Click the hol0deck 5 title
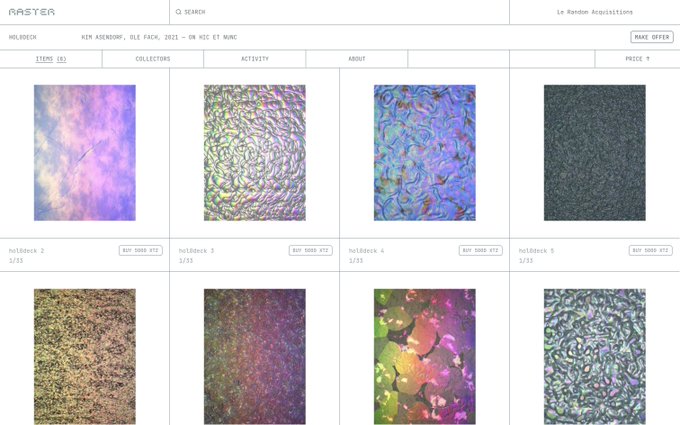The image size is (680, 425). [536, 251]
